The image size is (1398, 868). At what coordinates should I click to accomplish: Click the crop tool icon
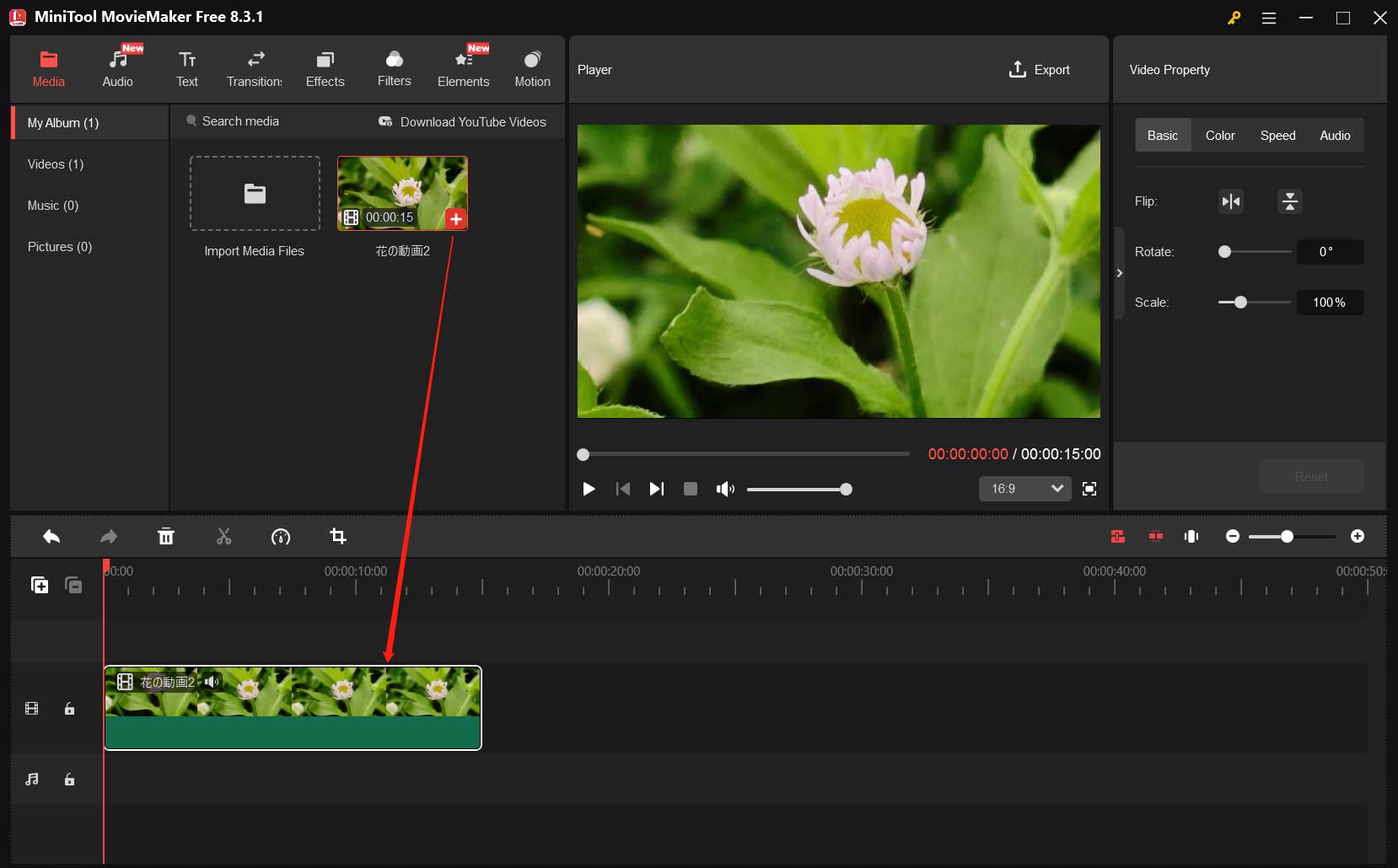coord(338,537)
